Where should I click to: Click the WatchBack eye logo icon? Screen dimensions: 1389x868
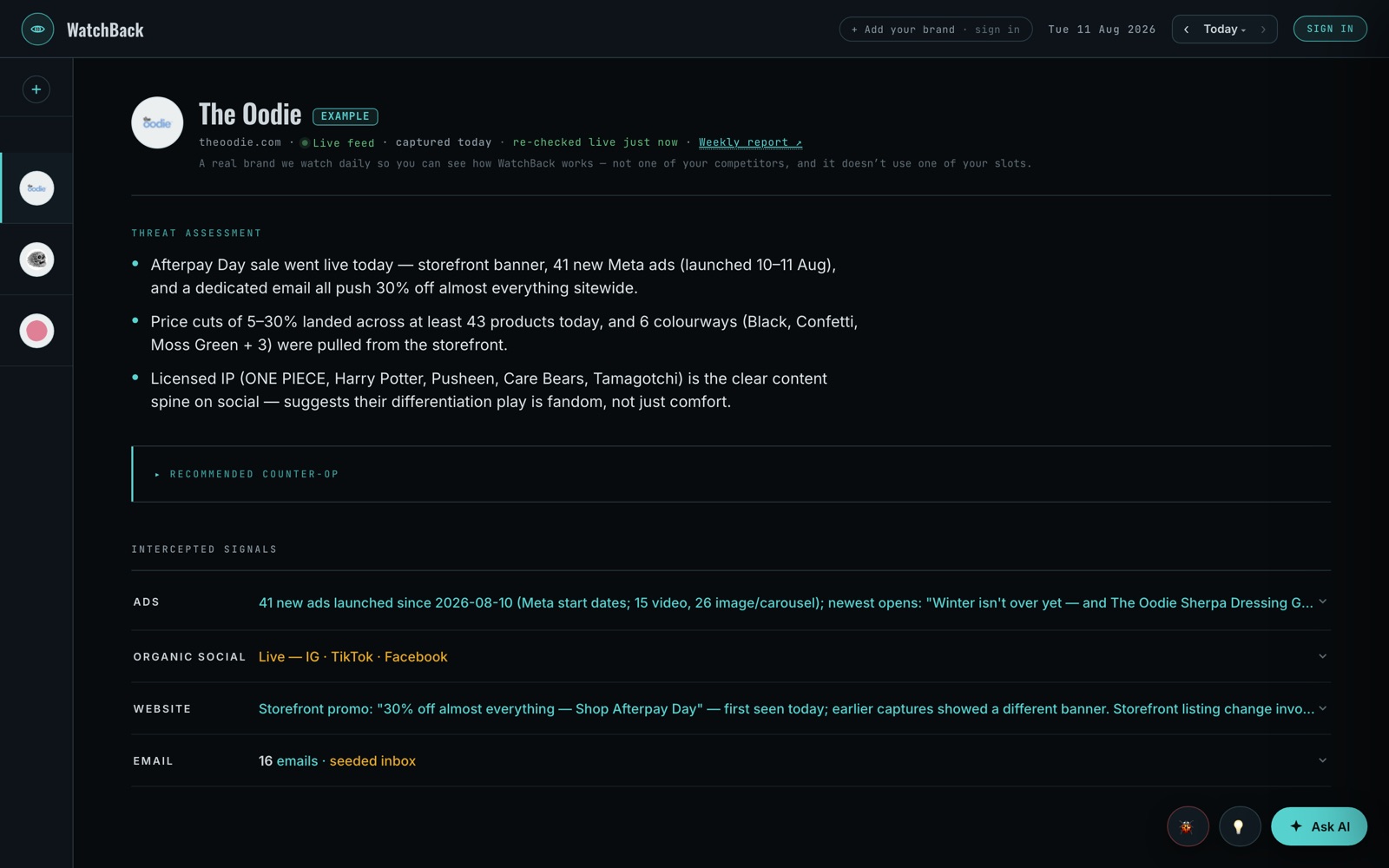[x=37, y=30]
